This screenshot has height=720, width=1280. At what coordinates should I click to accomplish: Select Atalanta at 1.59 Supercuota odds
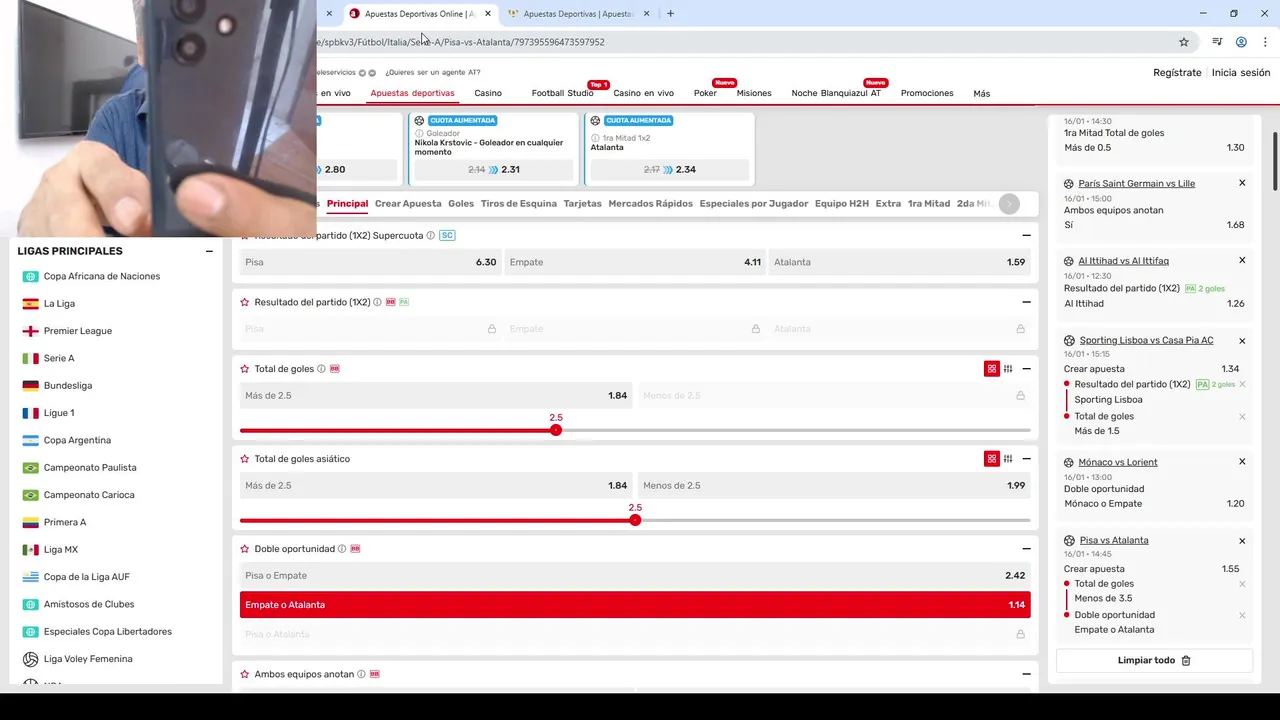coord(900,262)
